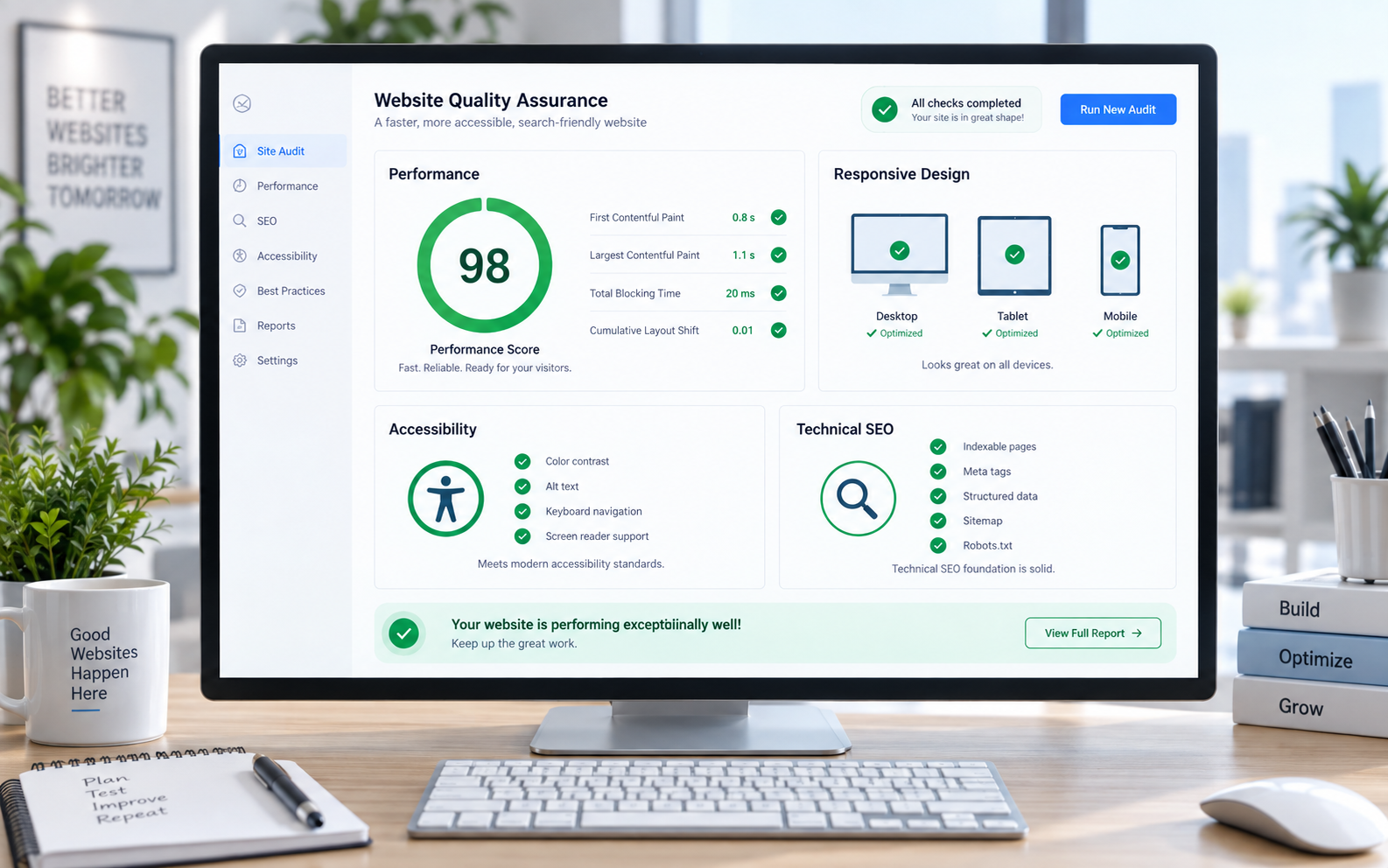Click the Sitemap check mark
This screenshot has height=868, width=1388.
pos(938,521)
